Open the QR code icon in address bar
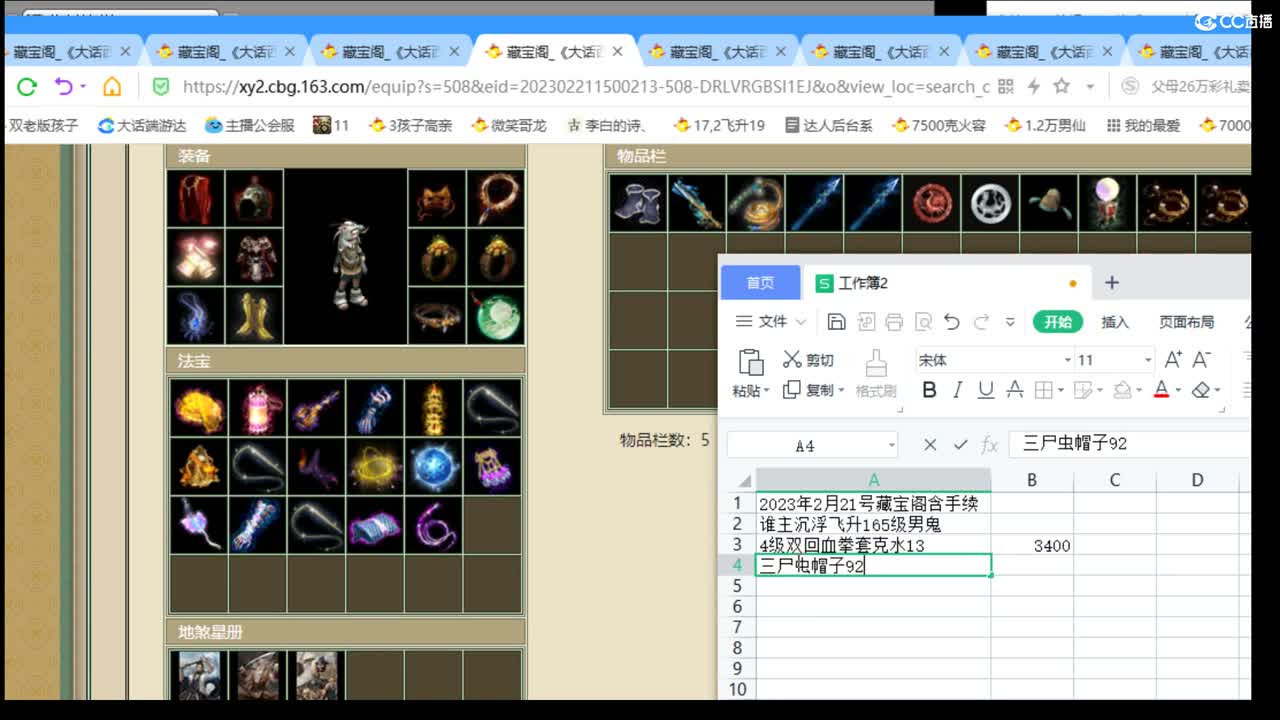Image resolution: width=1280 pixels, height=720 pixels. [x=1006, y=87]
